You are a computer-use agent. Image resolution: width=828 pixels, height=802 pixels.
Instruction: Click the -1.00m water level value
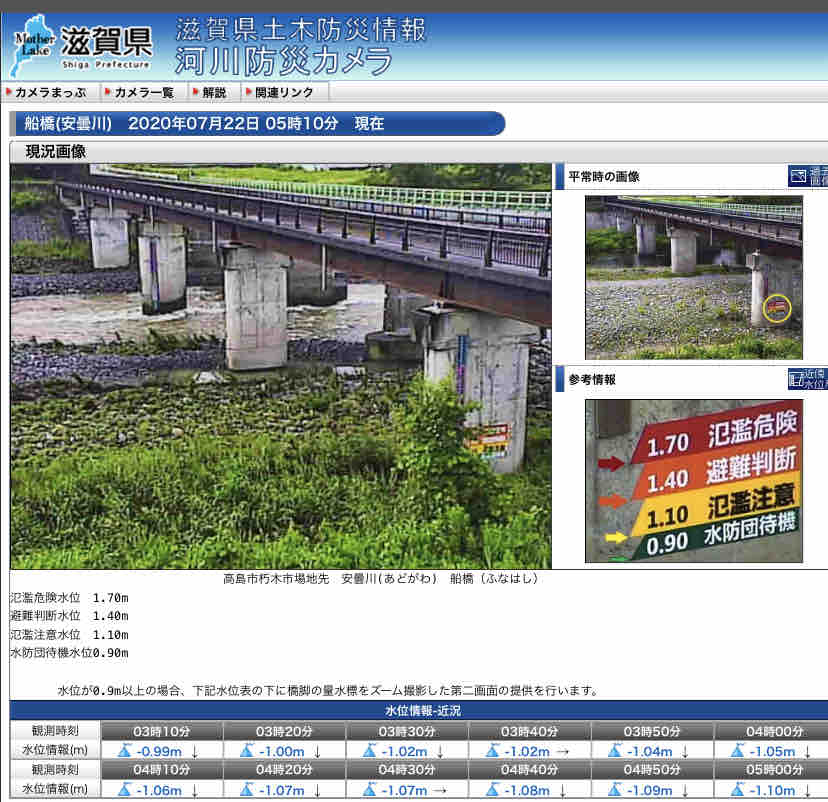coord(281,751)
